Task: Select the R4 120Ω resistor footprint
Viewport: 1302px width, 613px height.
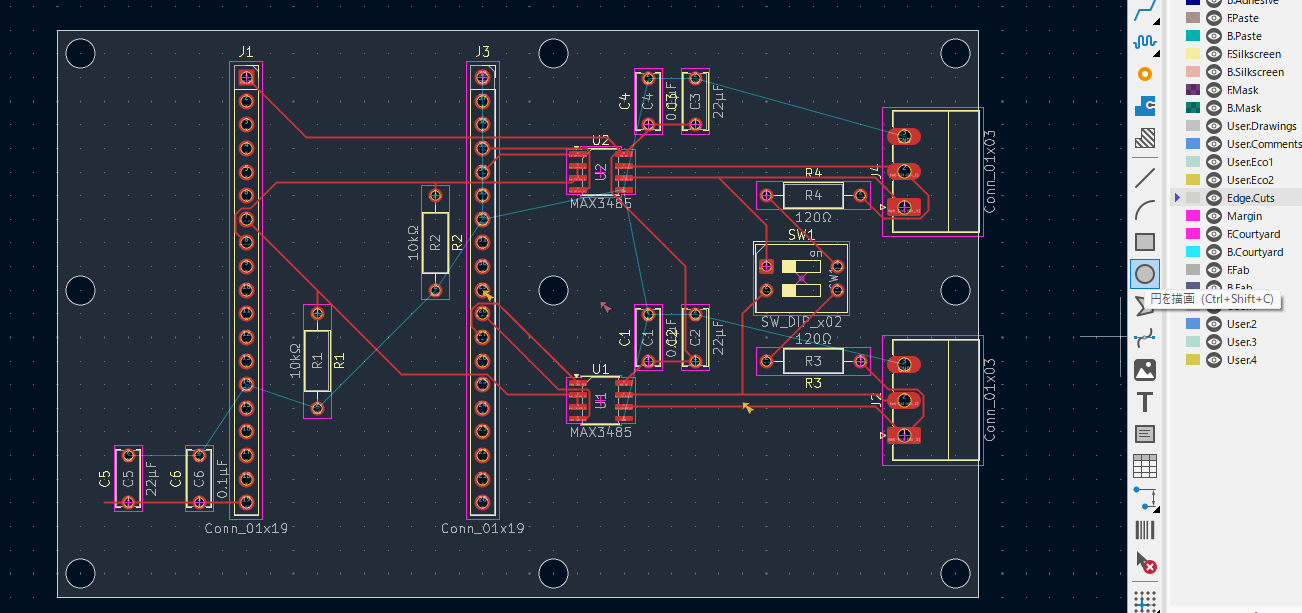Action: tap(813, 195)
